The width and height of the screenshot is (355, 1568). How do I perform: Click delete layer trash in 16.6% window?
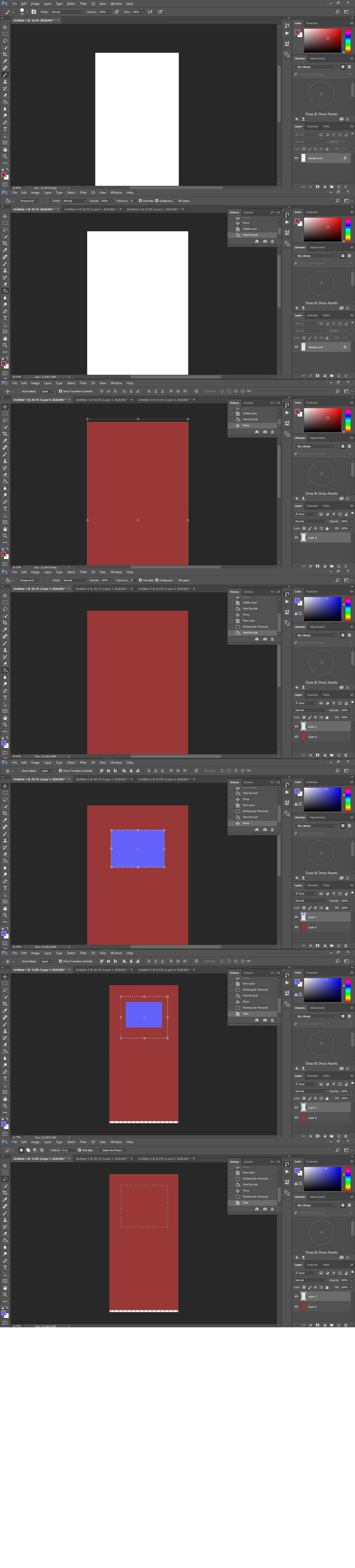click(346, 187)
